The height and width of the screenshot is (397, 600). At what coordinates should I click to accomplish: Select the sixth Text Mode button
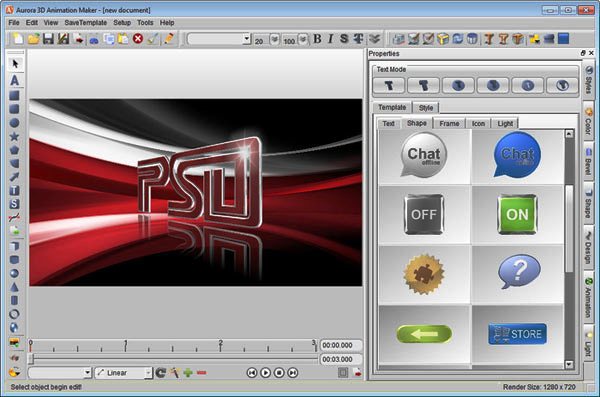tap(562, 85)
